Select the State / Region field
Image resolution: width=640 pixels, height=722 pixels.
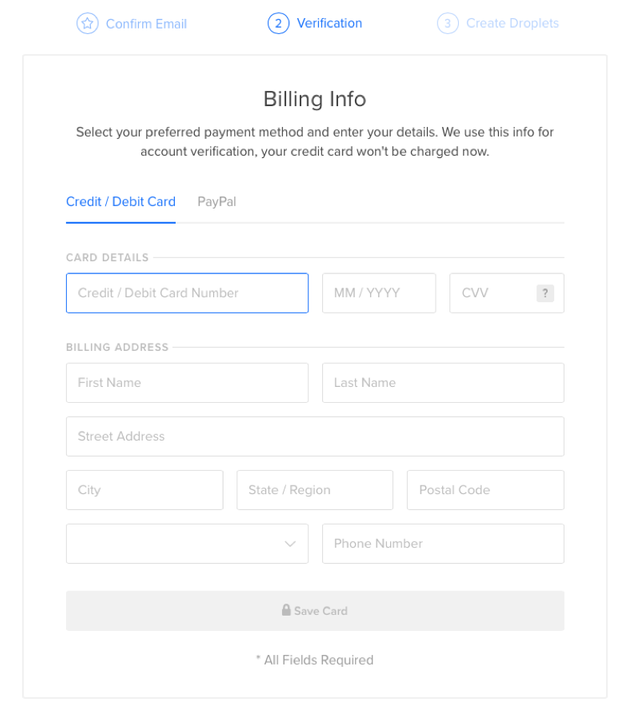[x=315, y=490]
